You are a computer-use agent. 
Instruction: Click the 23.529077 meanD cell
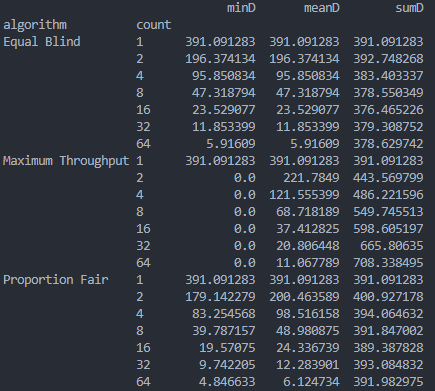tap(308, 110)
